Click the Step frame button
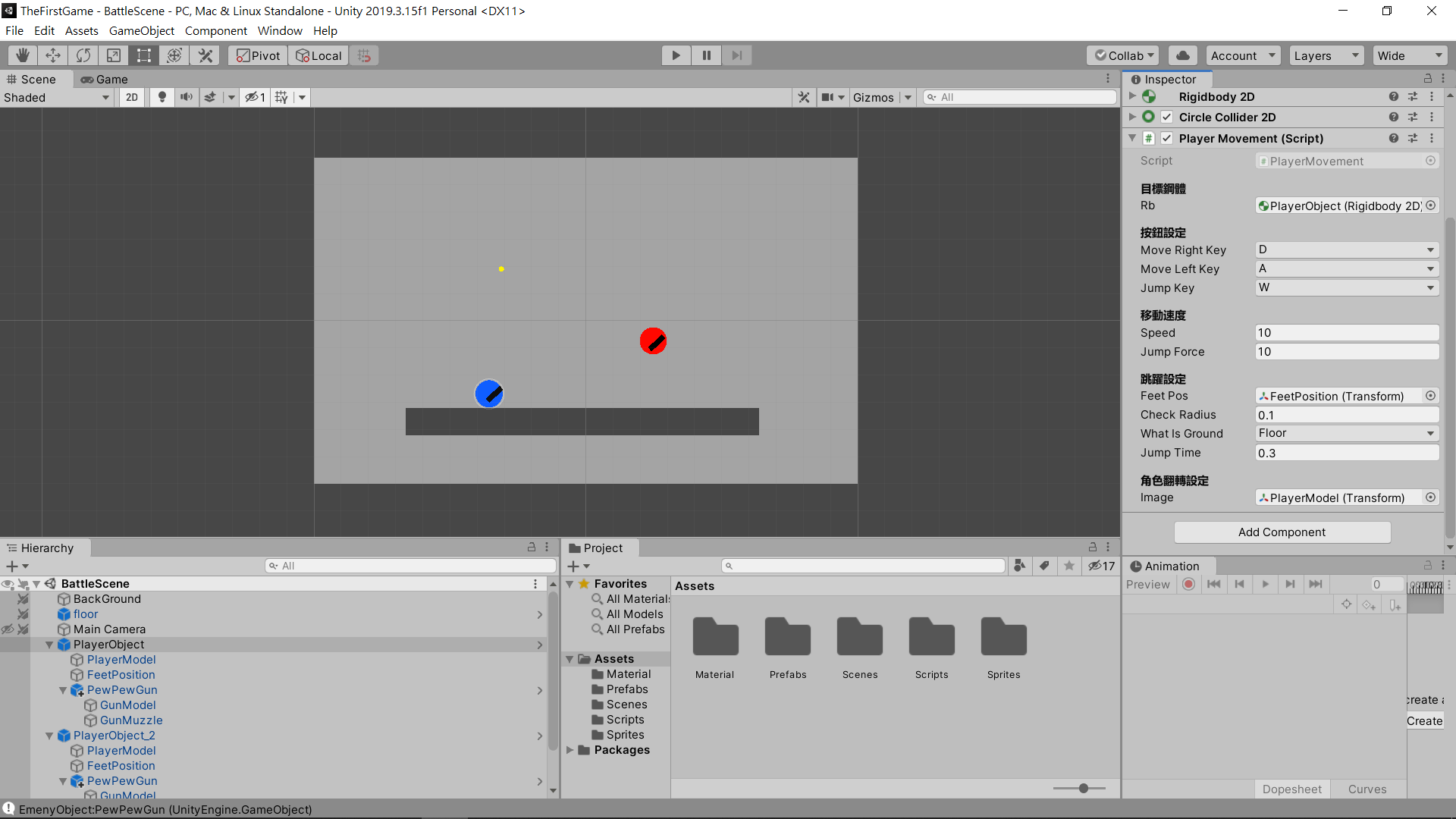 tap(737, 55)
